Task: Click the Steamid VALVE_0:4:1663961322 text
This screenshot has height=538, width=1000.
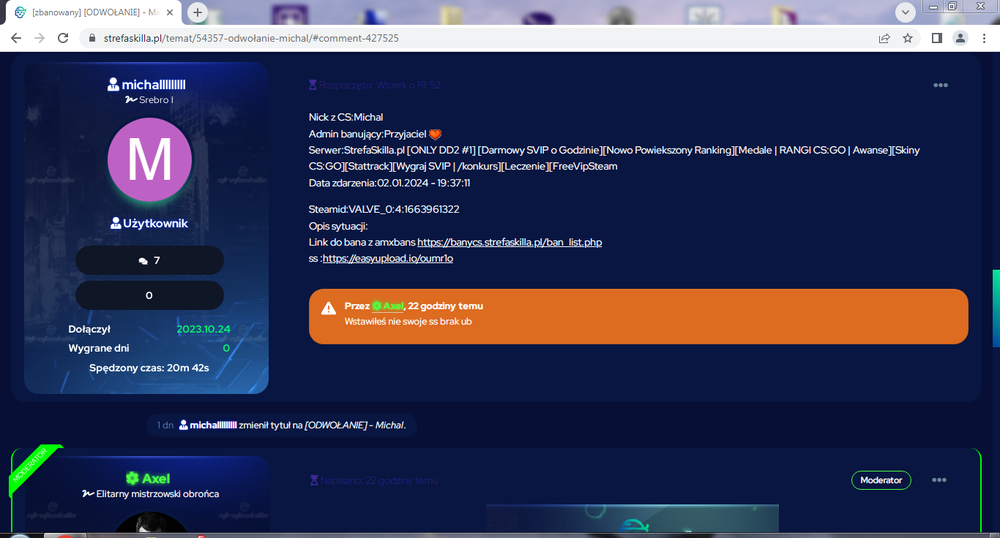Action: 384,209
